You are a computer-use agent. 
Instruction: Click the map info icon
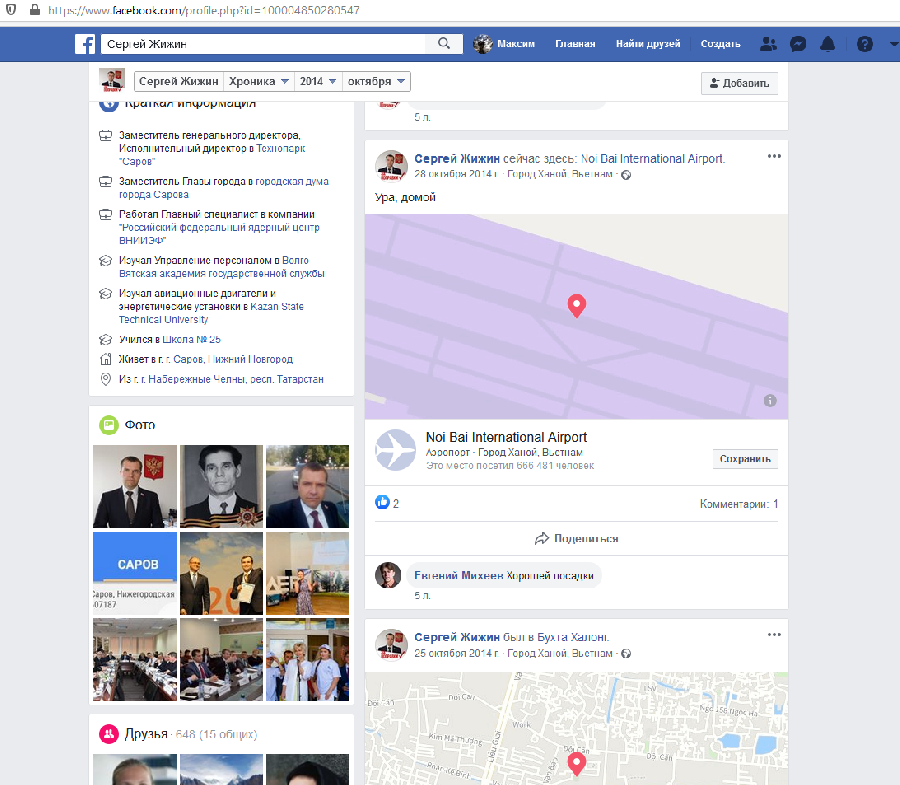pyautogui.click(x=770, y=400)
